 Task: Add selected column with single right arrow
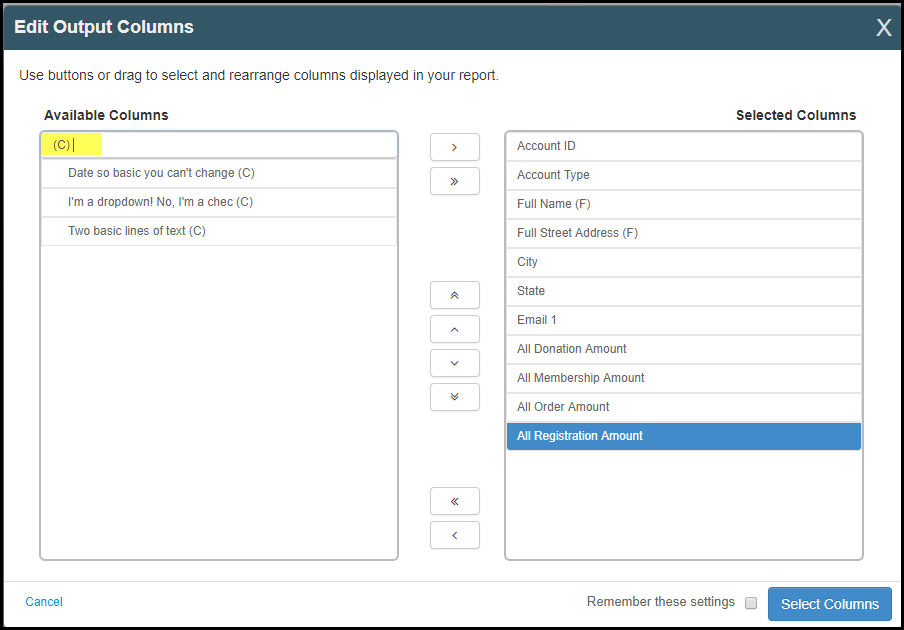(x=454, y=147)
